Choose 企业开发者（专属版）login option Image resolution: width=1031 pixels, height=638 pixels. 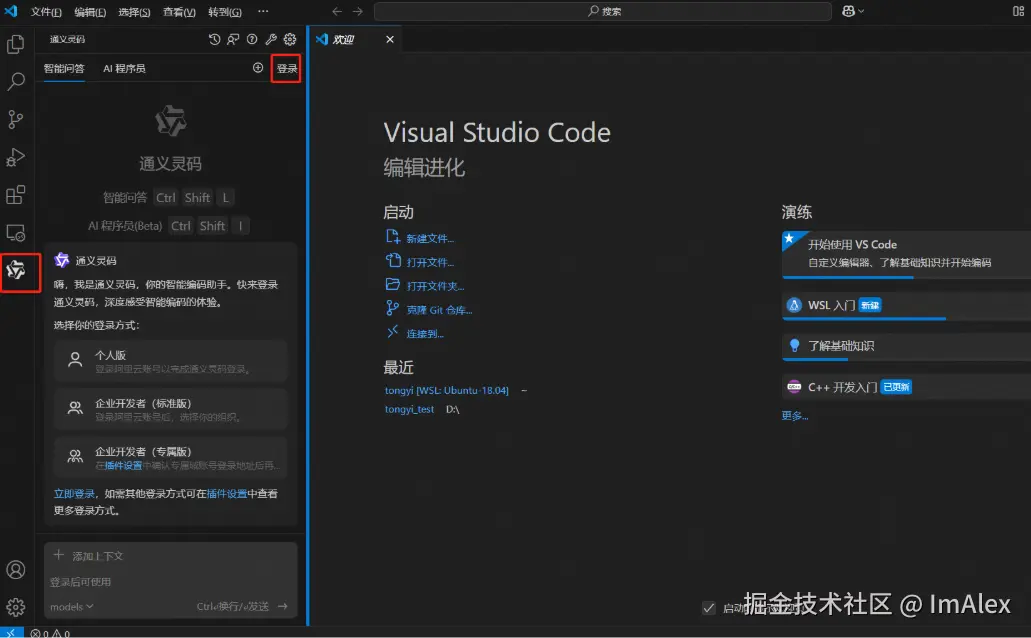pos(170,458)
